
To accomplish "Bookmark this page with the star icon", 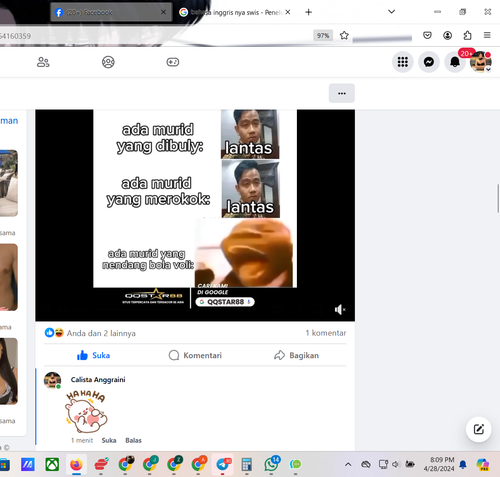I will pos(344,35).
